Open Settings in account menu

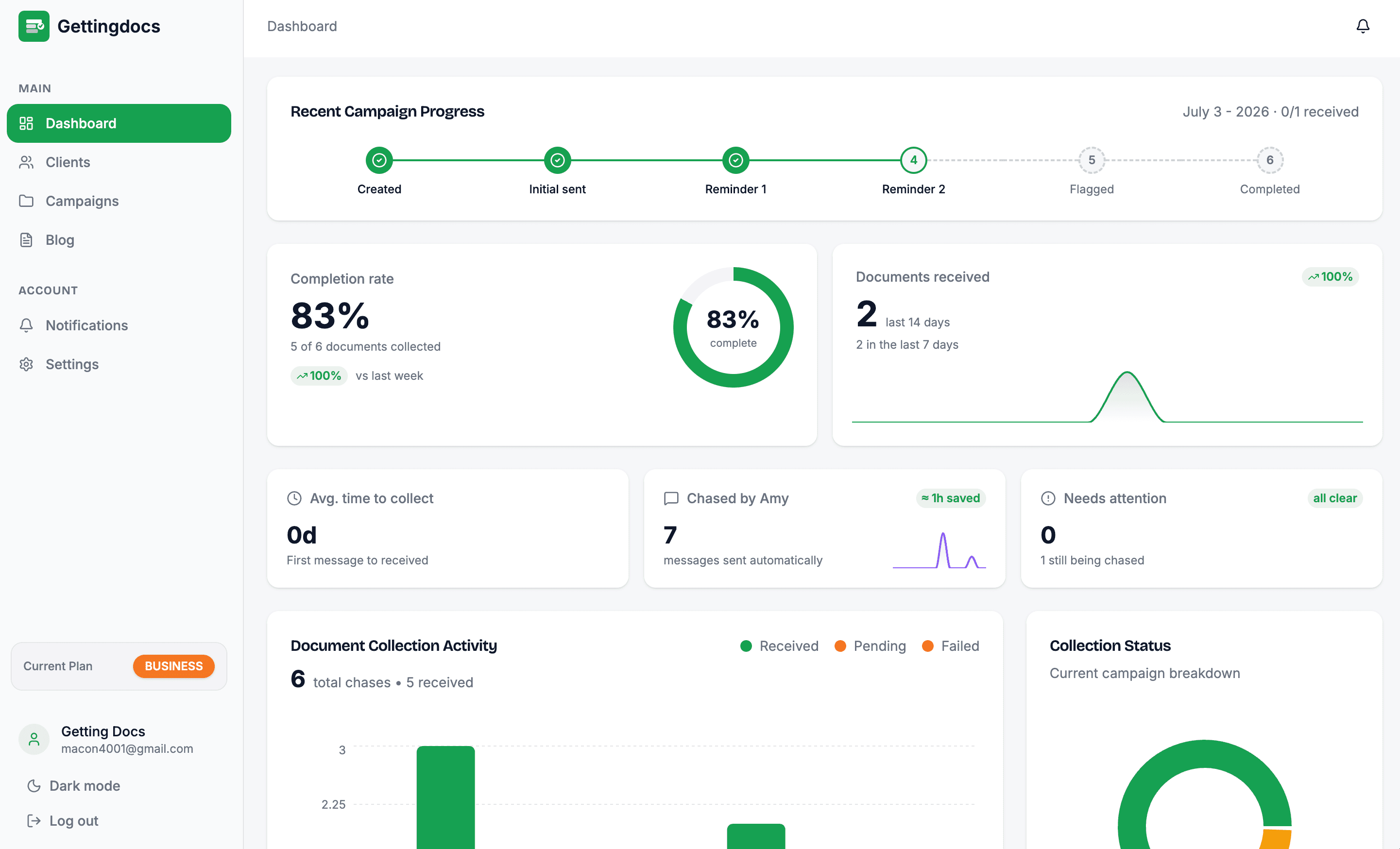pyautogui.click(x=119, y=364)
